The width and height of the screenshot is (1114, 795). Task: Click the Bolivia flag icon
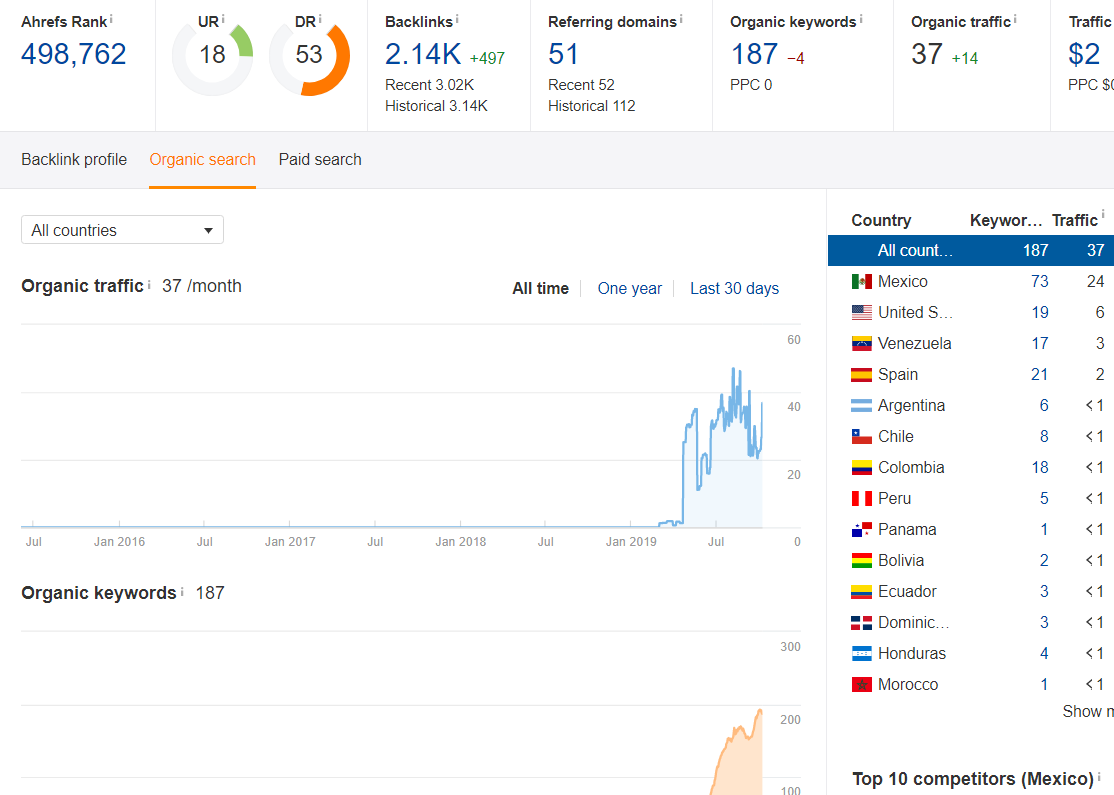pyautogui.click(x=861, y=561)
